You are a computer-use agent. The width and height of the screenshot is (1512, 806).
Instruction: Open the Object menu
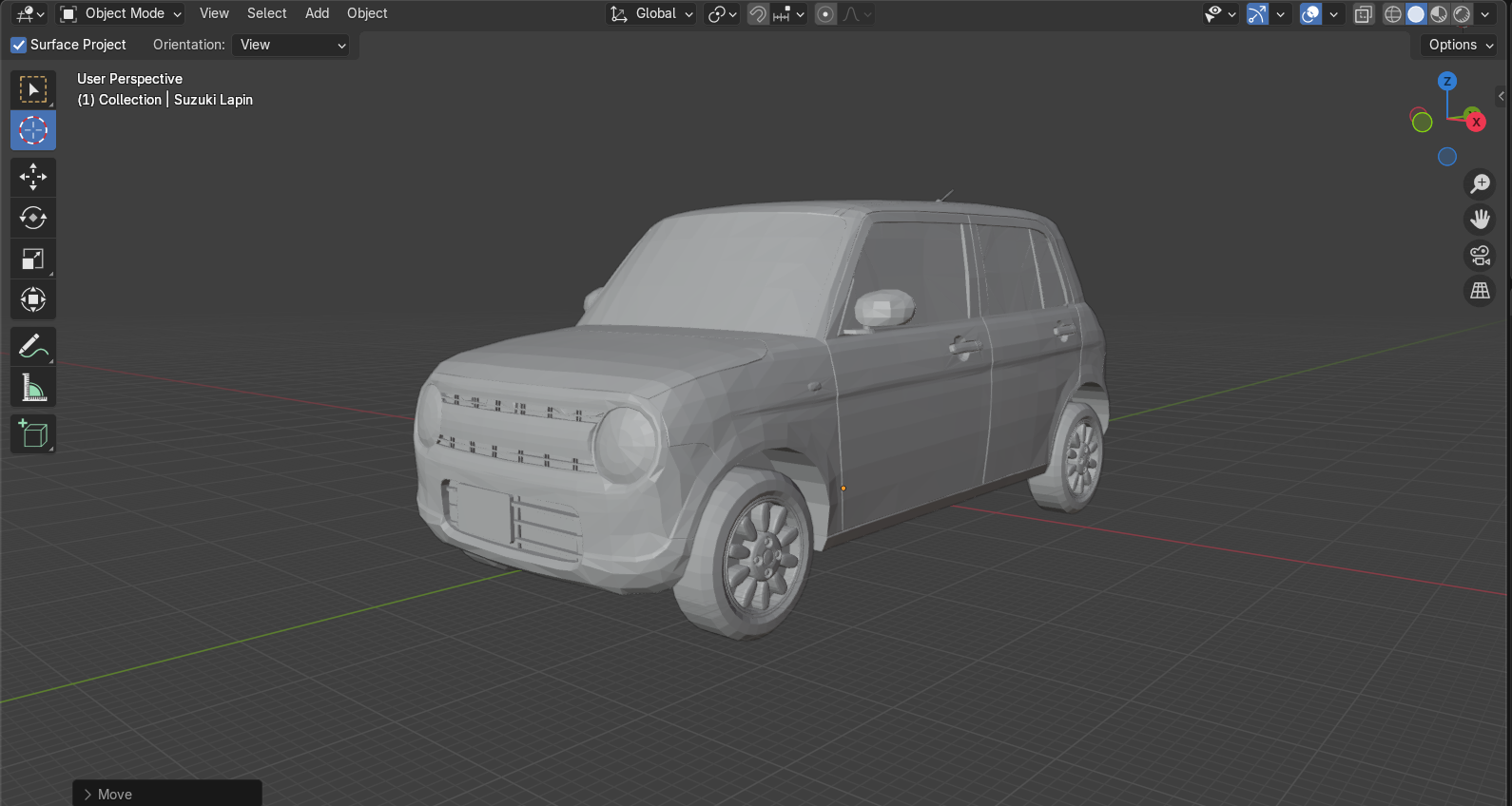[x=367, y=14]
